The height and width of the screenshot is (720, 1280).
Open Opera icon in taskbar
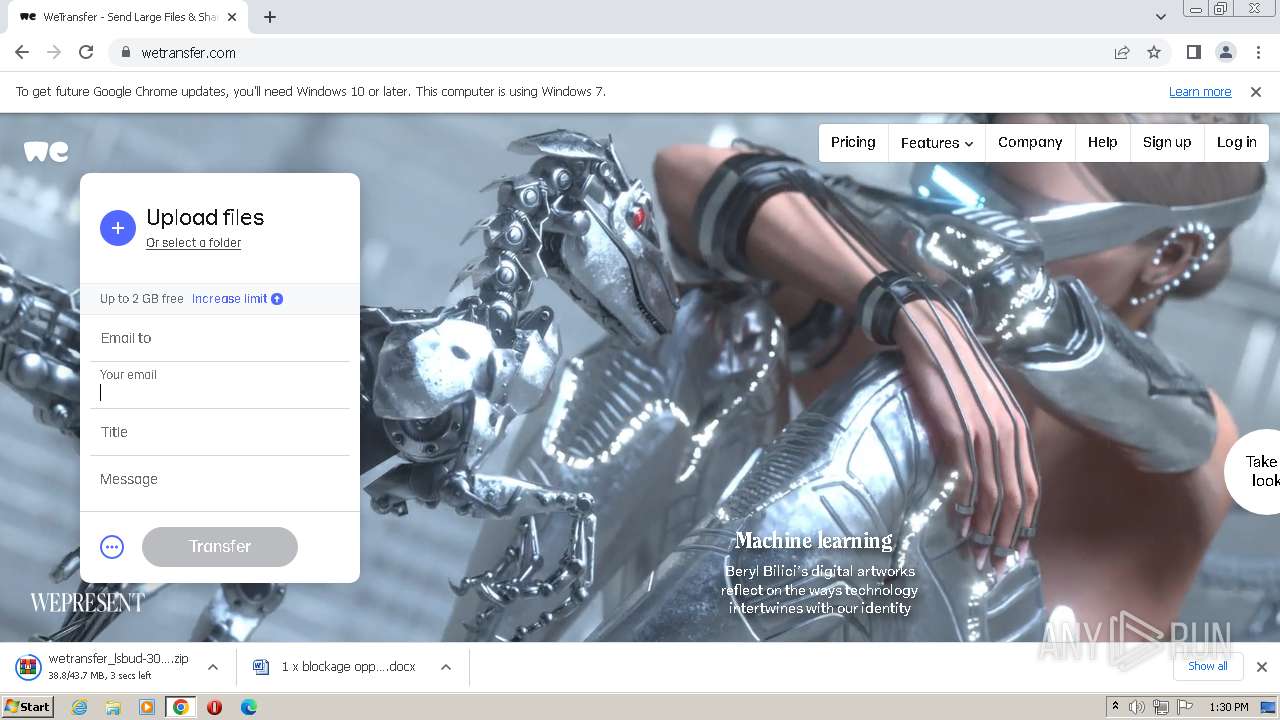[214, 707]
